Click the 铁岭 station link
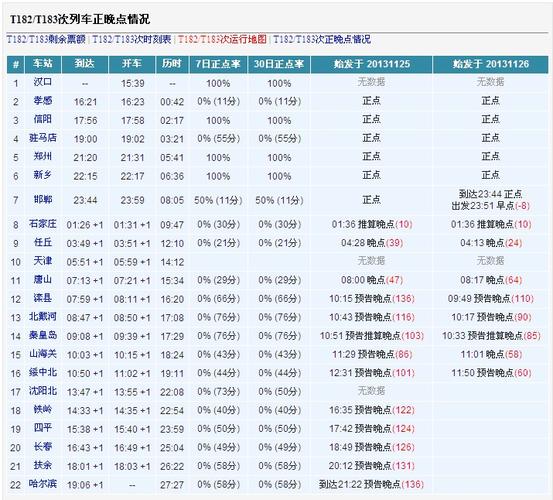 coord(43,409)
